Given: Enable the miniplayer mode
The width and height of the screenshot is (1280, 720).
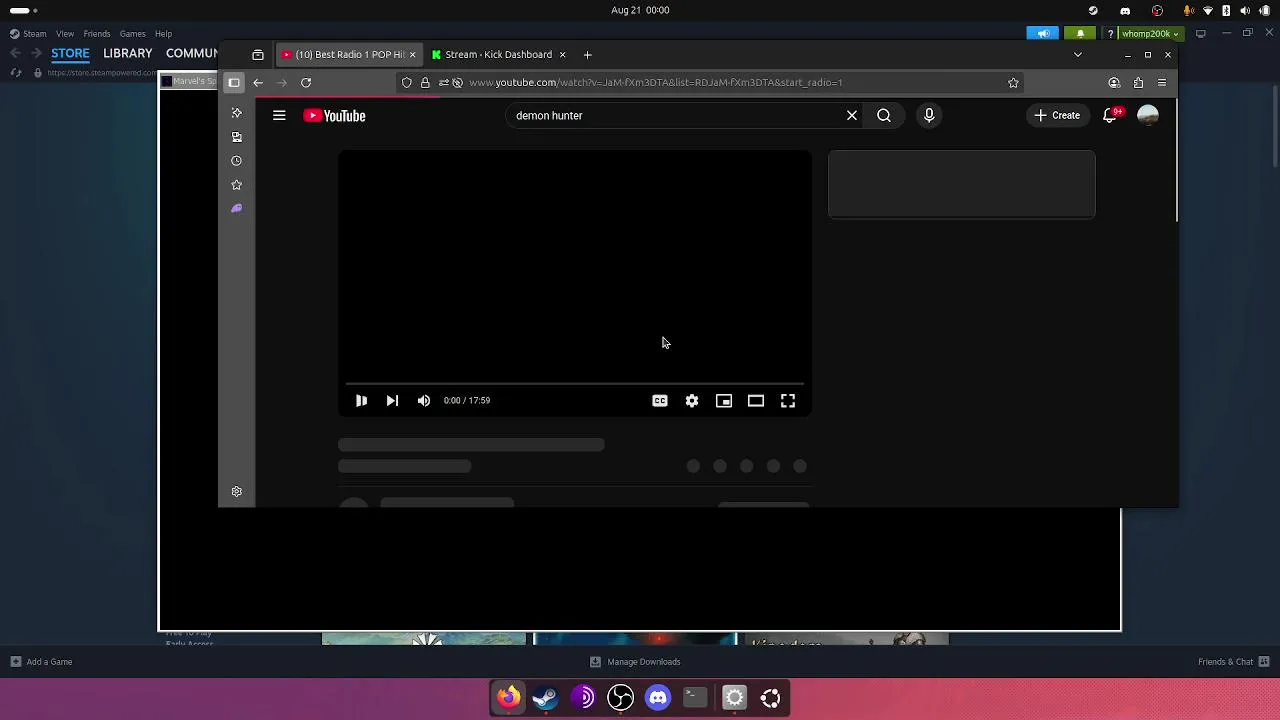Looking at the screenshot, I should (x=724, y=401).
